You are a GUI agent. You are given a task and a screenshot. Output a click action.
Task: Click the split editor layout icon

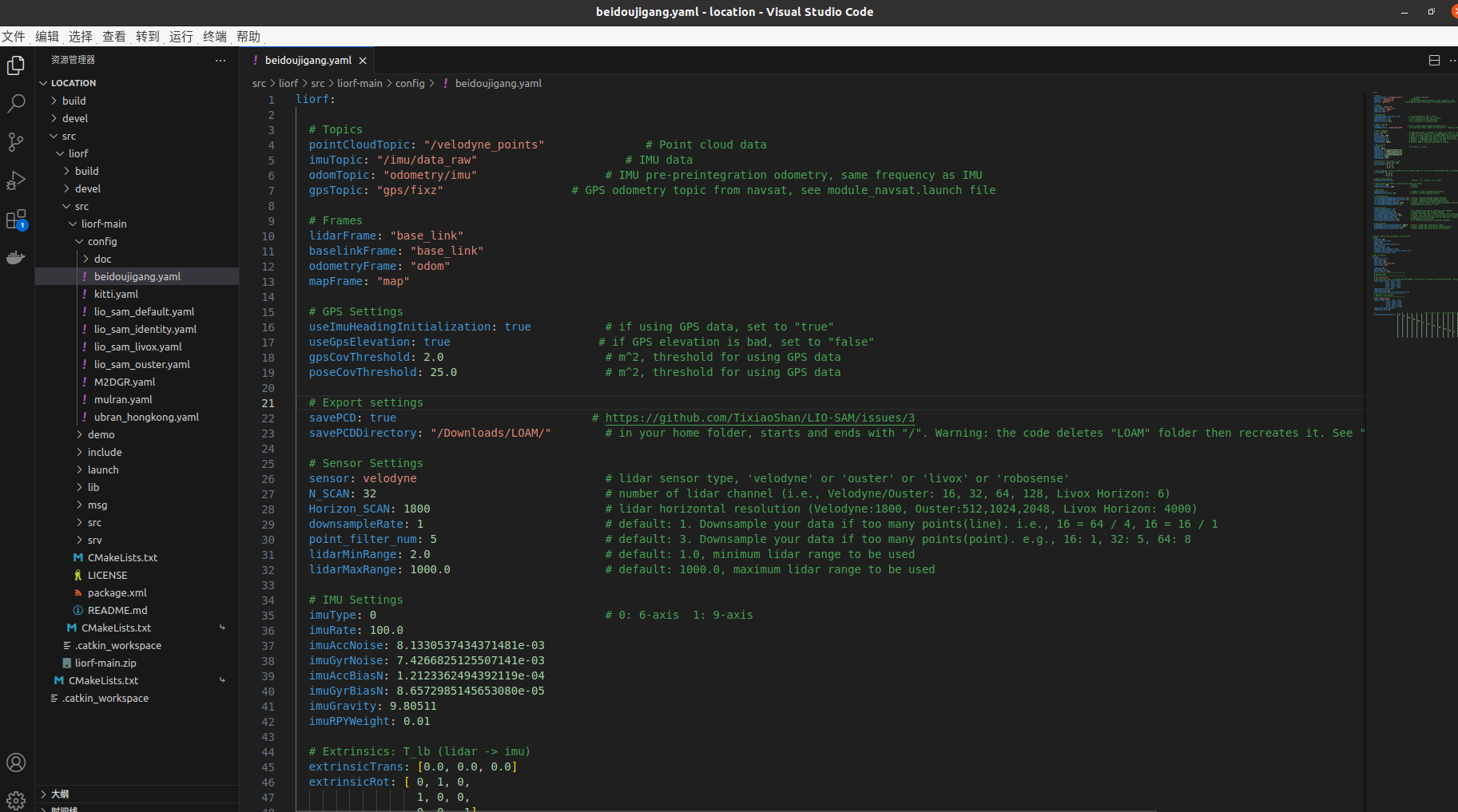[x=1434, y=61]
